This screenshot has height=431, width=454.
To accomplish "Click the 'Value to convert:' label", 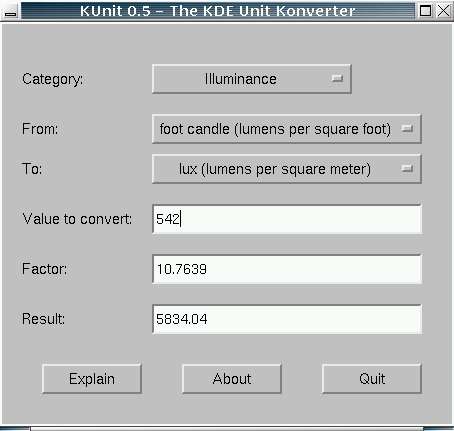I will coord(77,219).
